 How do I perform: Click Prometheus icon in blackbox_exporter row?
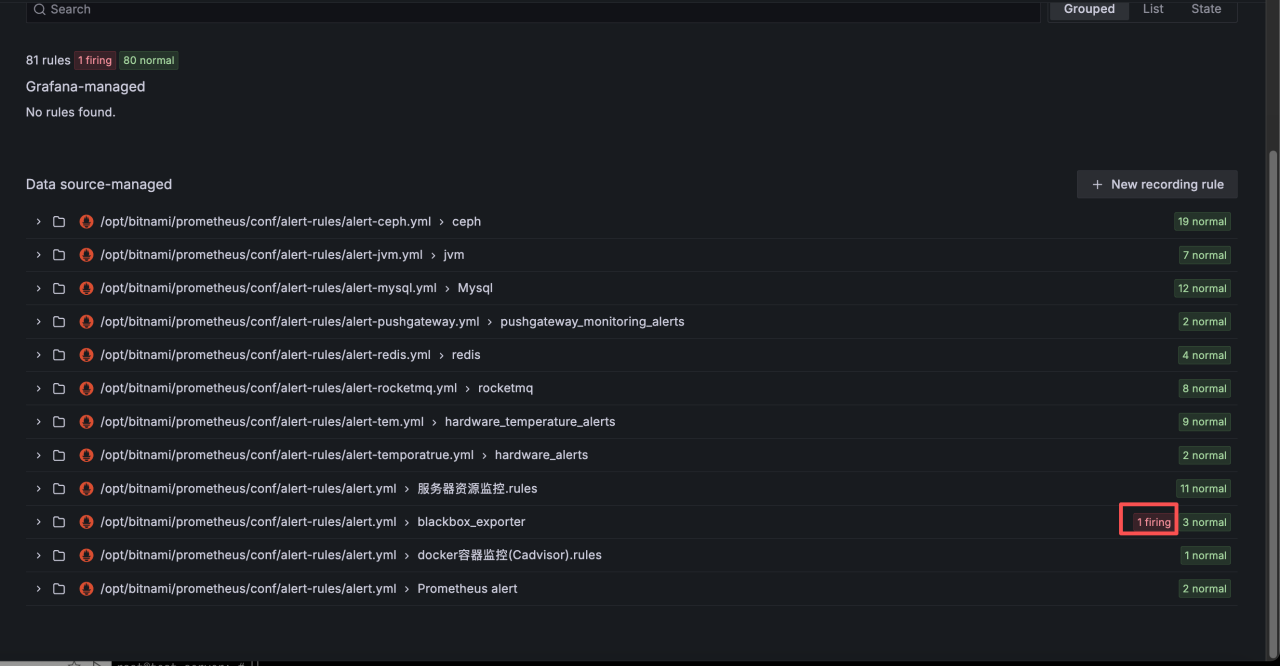[x=86, y=522]
